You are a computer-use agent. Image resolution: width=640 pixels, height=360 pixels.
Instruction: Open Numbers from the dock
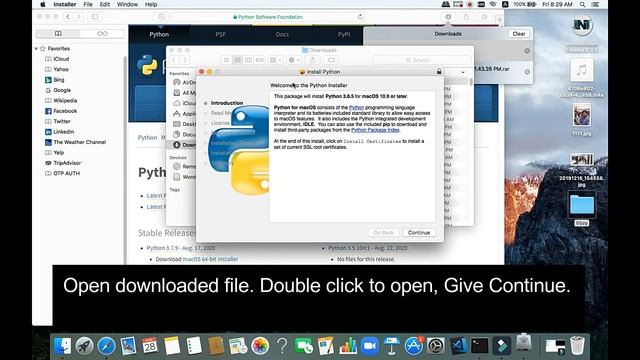348,346
